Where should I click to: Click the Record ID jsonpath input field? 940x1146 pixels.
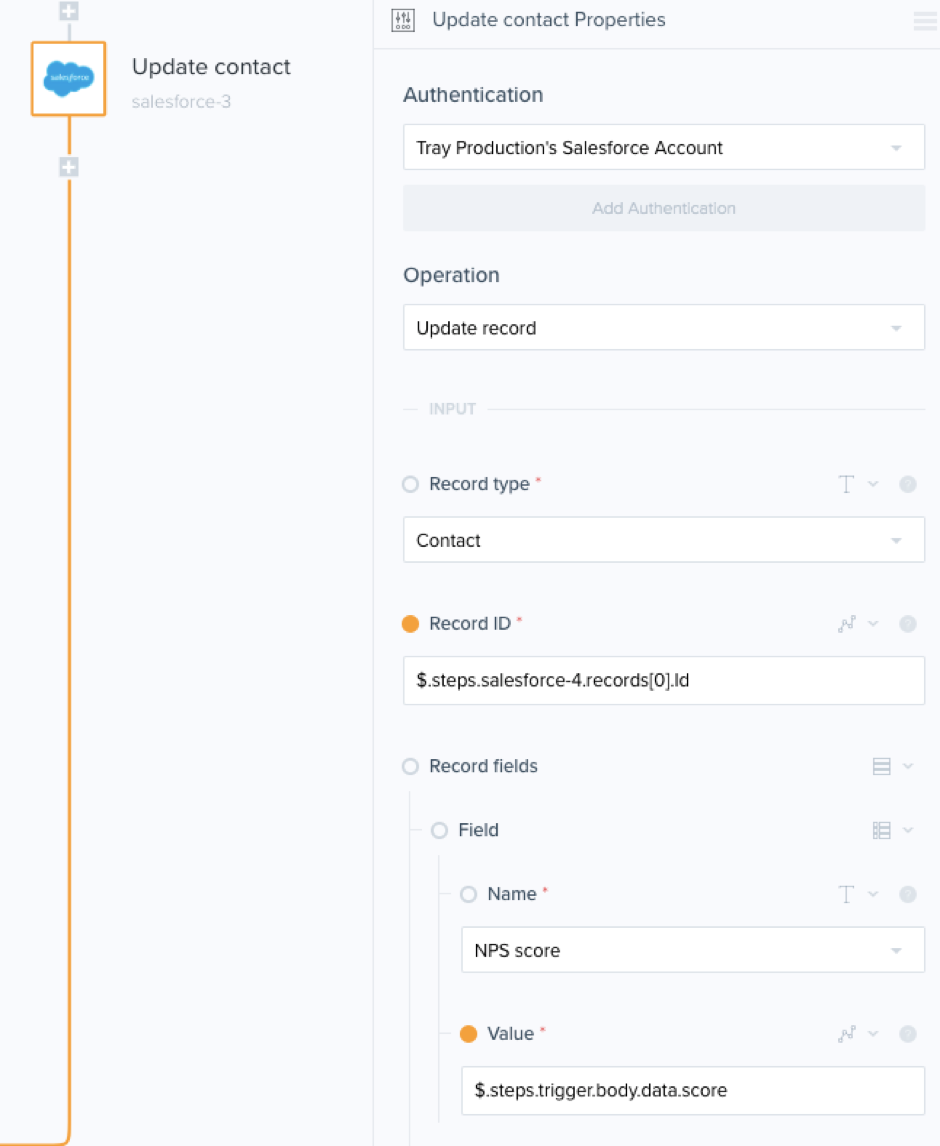(664, 680)
